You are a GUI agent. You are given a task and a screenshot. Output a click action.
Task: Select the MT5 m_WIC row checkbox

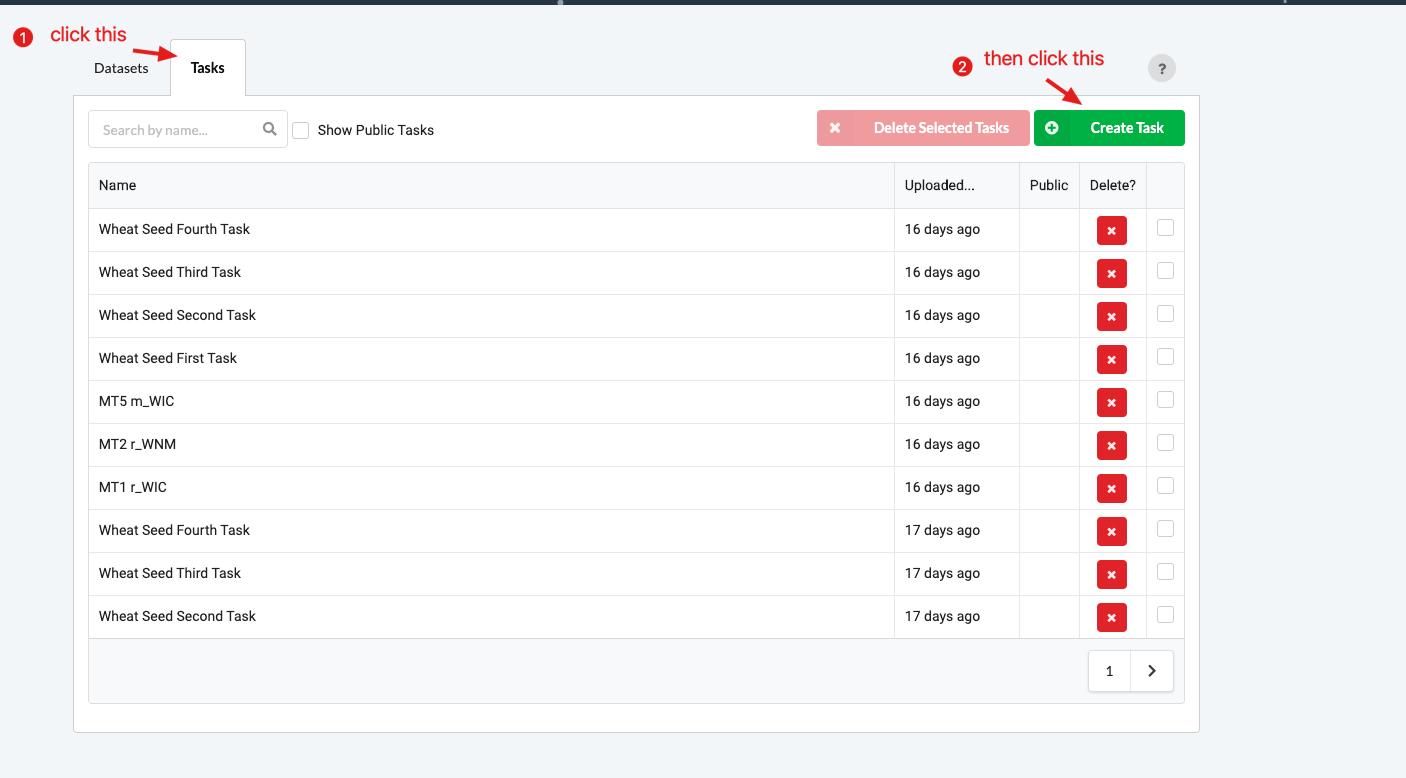point(1165,400)
